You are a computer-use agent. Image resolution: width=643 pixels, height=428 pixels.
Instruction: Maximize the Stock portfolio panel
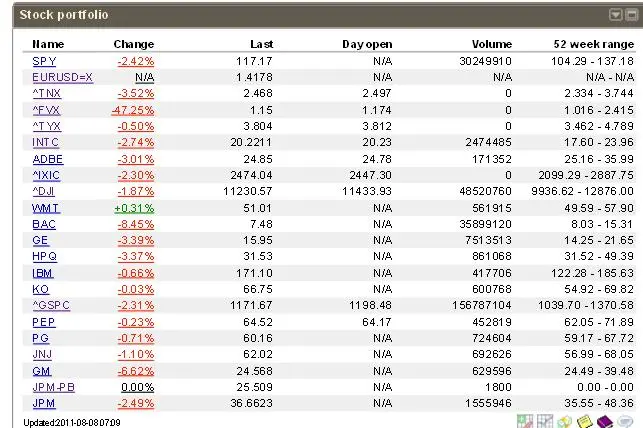pos(631,15)
